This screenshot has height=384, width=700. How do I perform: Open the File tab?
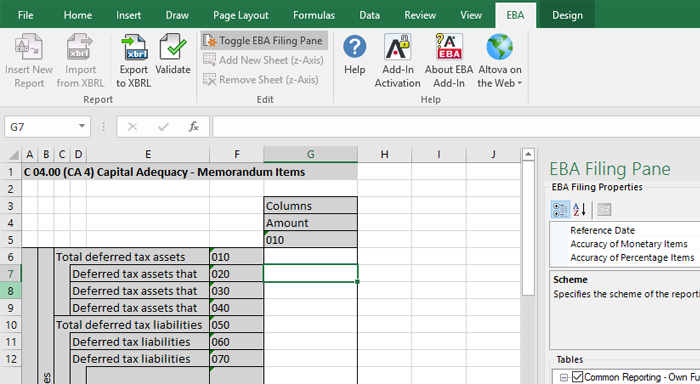click(25, 15)
